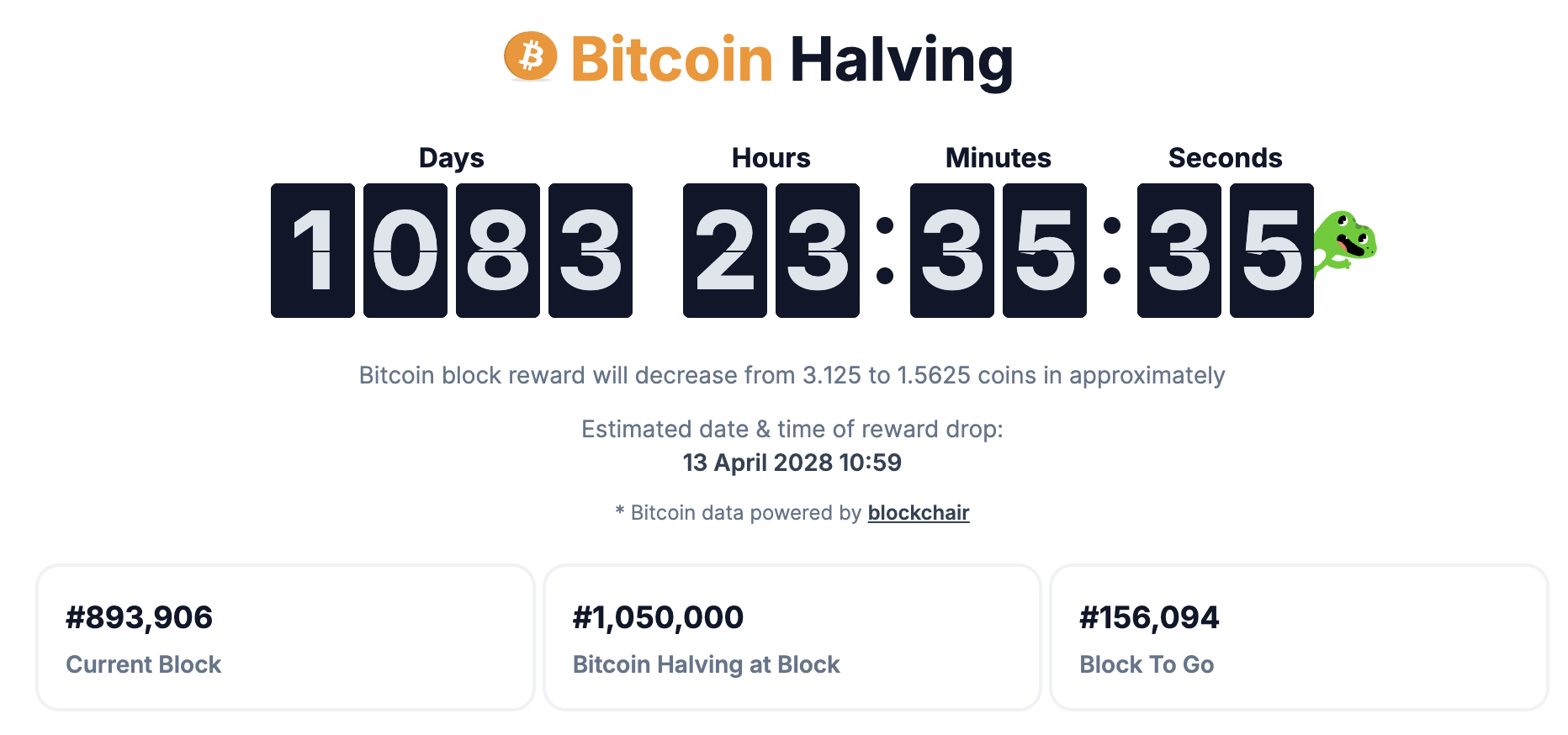Click the 13 April 2028 10:59 date

pos(792,463)
